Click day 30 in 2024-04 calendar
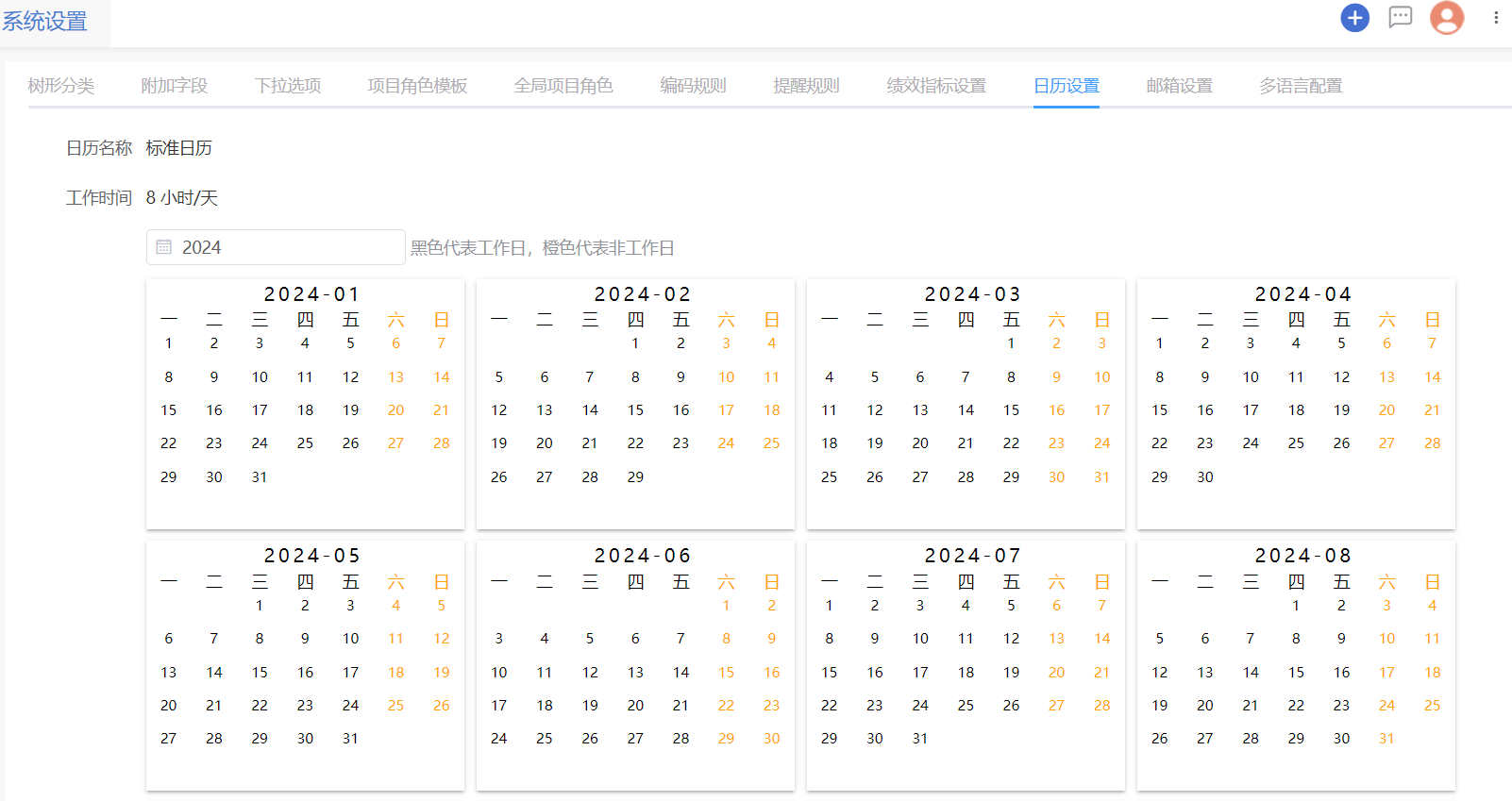The image size is (1512, 801). pyautogui.click(x=1205, y=477)
